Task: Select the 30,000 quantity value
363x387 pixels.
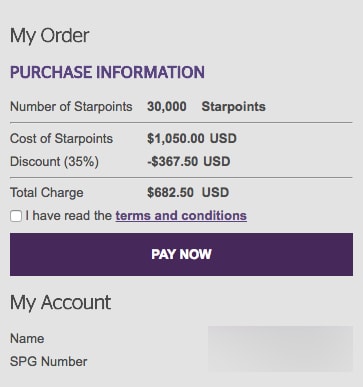Action: 167,107
